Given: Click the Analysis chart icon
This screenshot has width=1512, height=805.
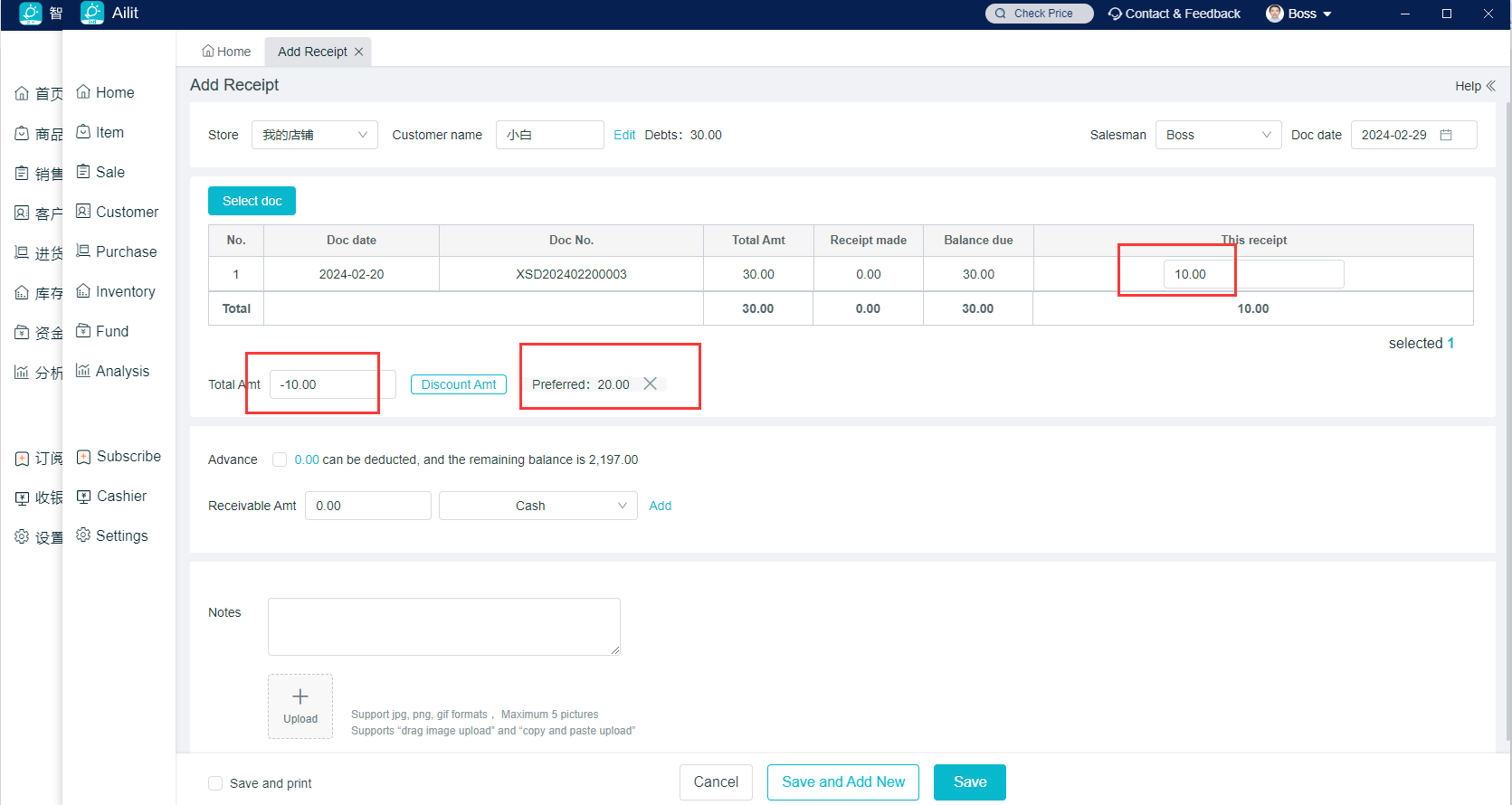Looking at the screenshot, I should [x=83, y=371].
